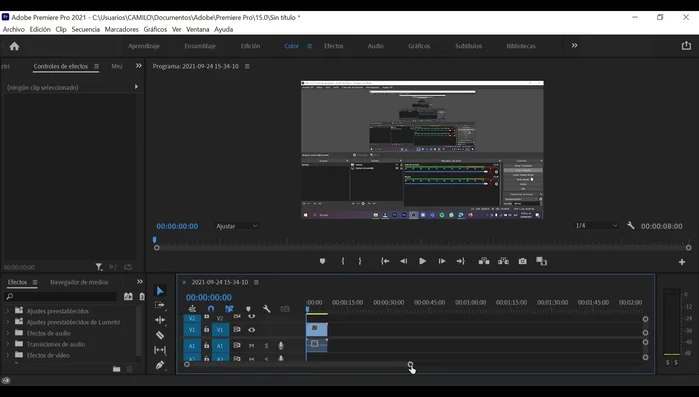
Task: Open Program monitor button editor plus
Action: click(x=682, y=262)
